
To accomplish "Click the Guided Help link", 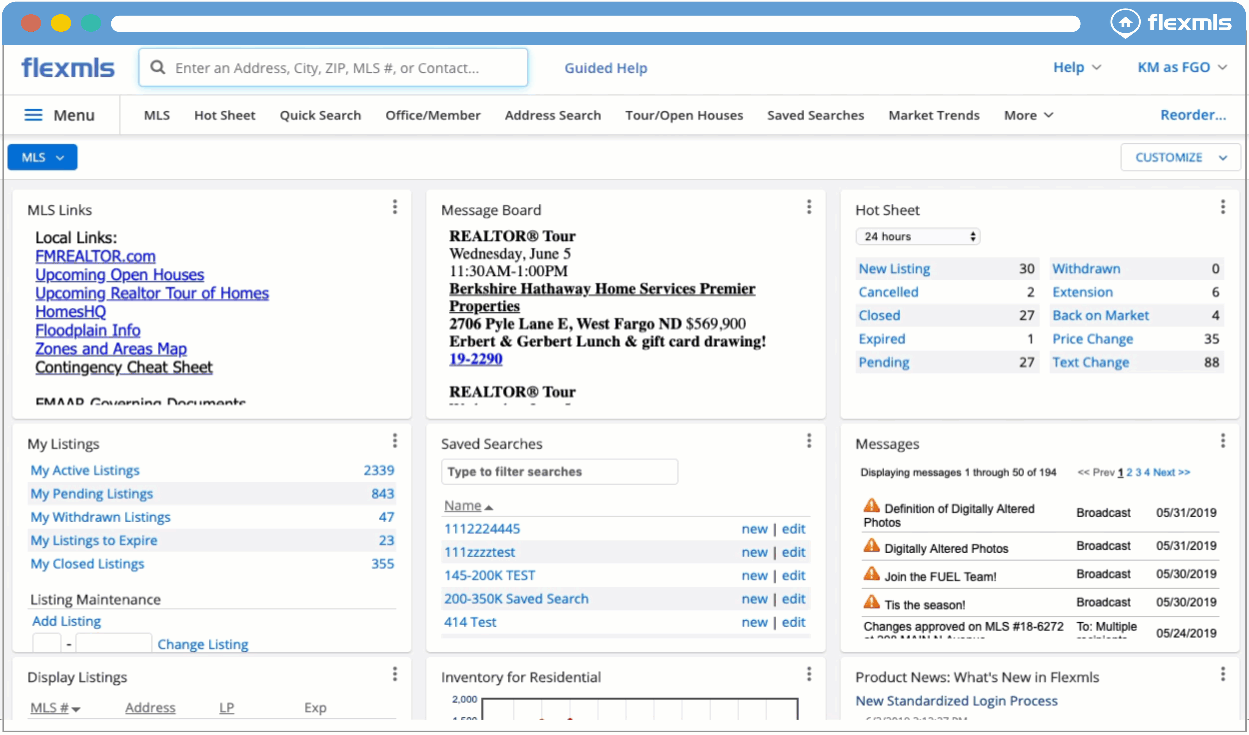I will point(605,68).
